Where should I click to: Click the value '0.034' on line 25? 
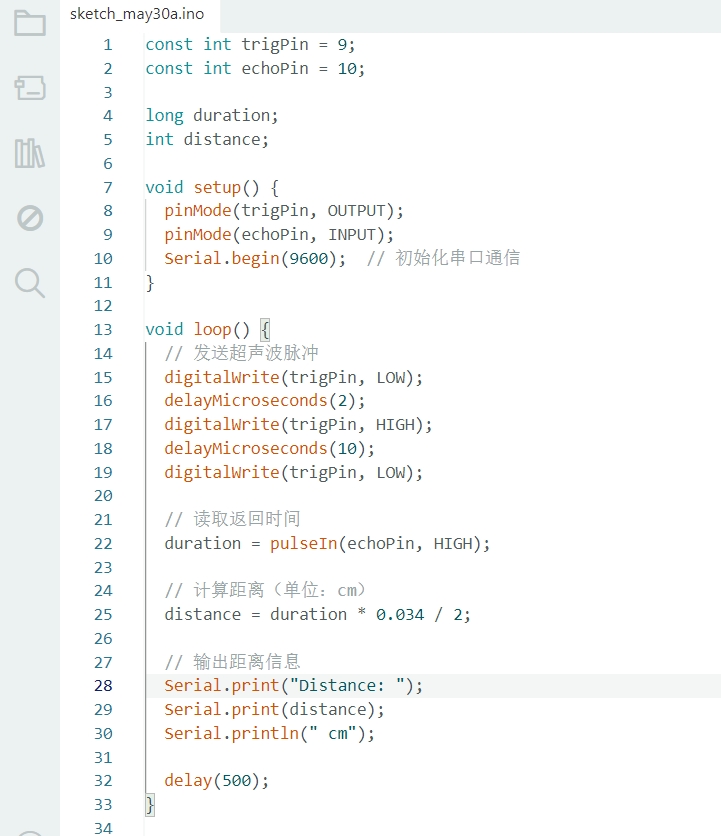(x=400, y=615)
